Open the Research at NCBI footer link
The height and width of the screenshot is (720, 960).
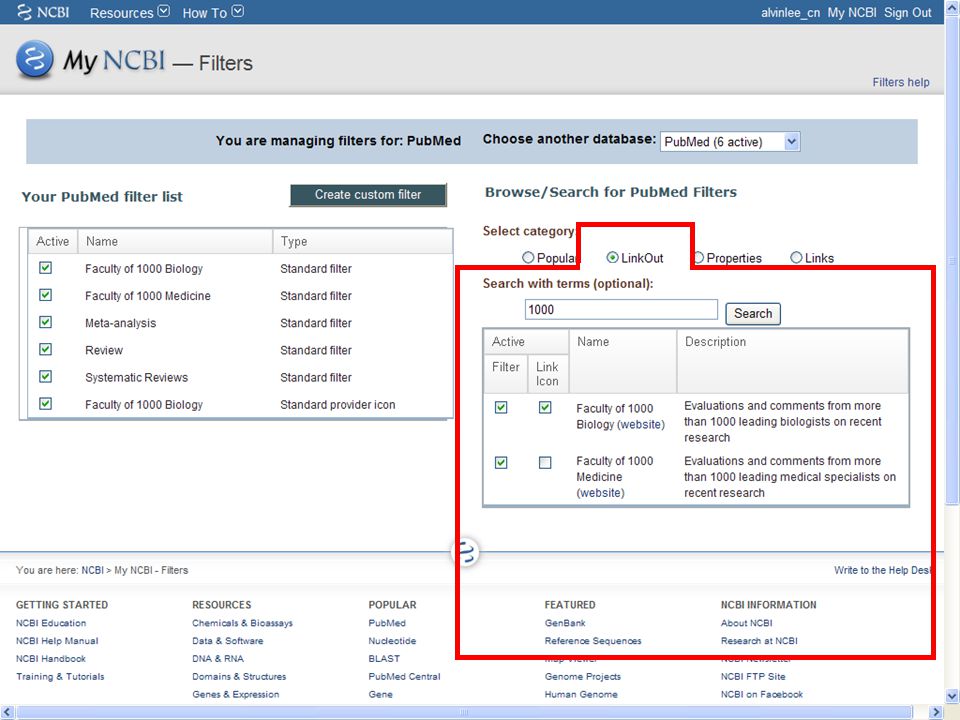(x=759, y=640)
